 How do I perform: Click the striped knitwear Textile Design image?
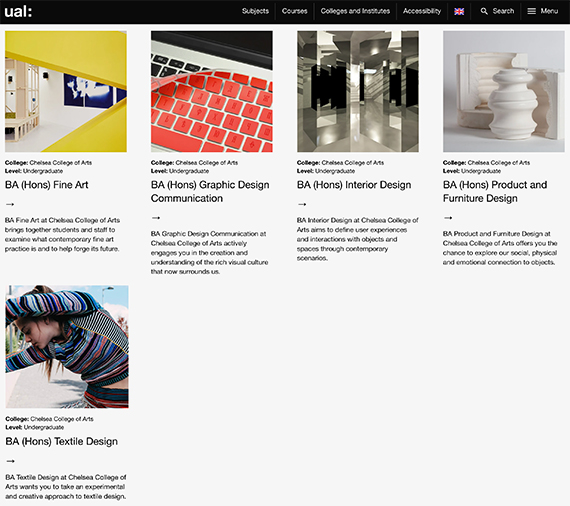click(x=67, y=346)
